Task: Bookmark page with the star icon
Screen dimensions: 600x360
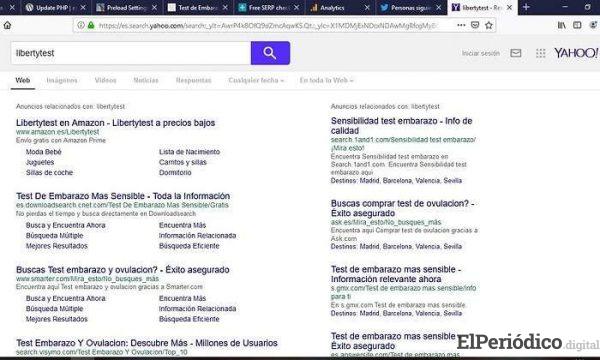Action: (489, 25)
